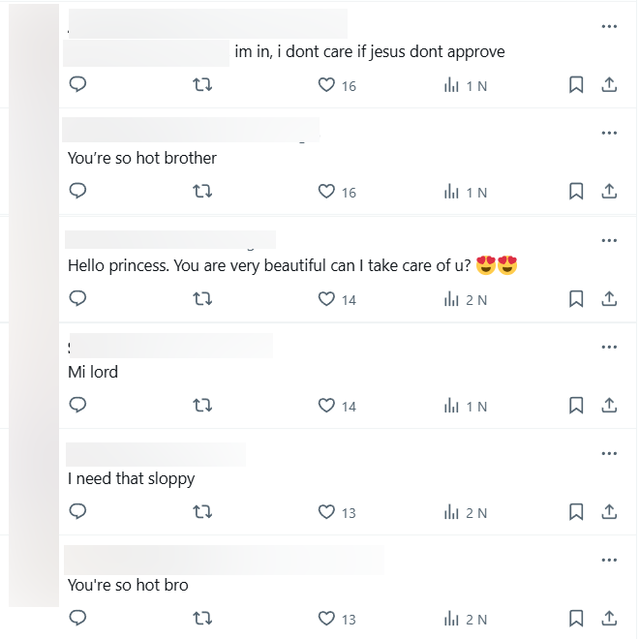640x639 pixels.
Task: Open the "I need that sloppy" comment text
Action: (x=131, y=479)
